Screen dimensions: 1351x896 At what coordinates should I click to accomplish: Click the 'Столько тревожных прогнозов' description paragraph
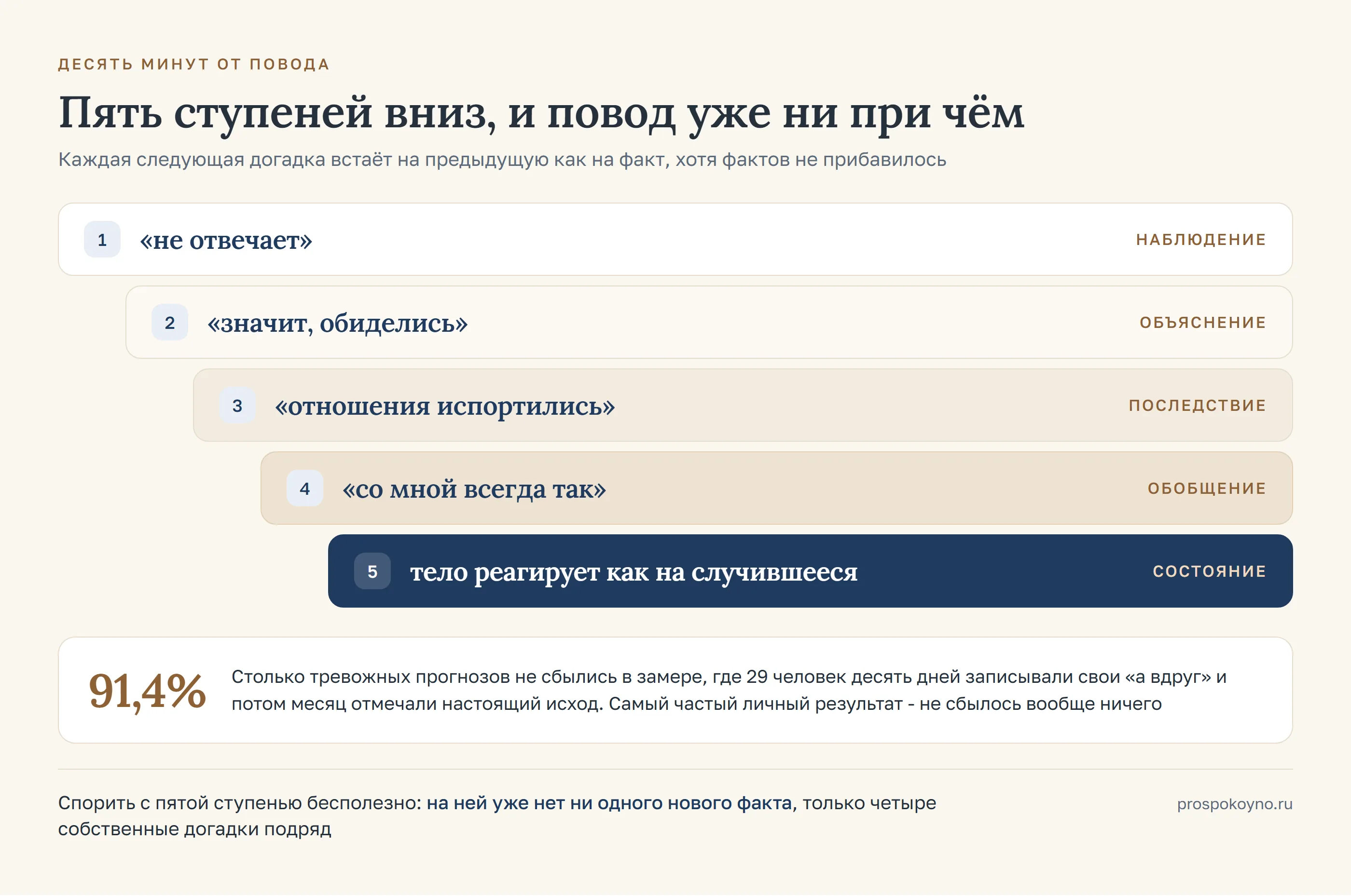[x=729, y=690]
